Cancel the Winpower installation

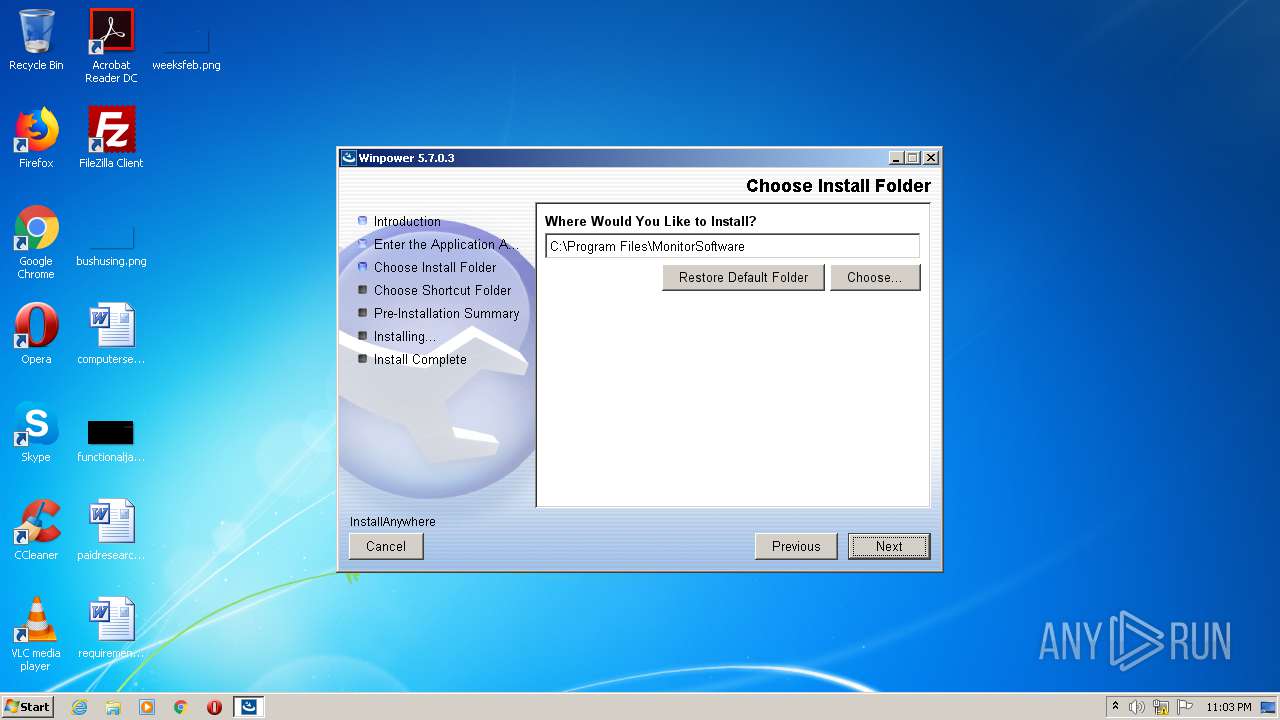[386, 546]
